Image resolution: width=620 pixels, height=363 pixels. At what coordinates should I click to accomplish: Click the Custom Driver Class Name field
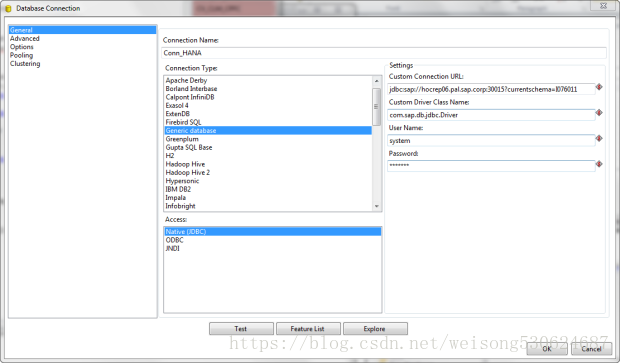(491, 115)
